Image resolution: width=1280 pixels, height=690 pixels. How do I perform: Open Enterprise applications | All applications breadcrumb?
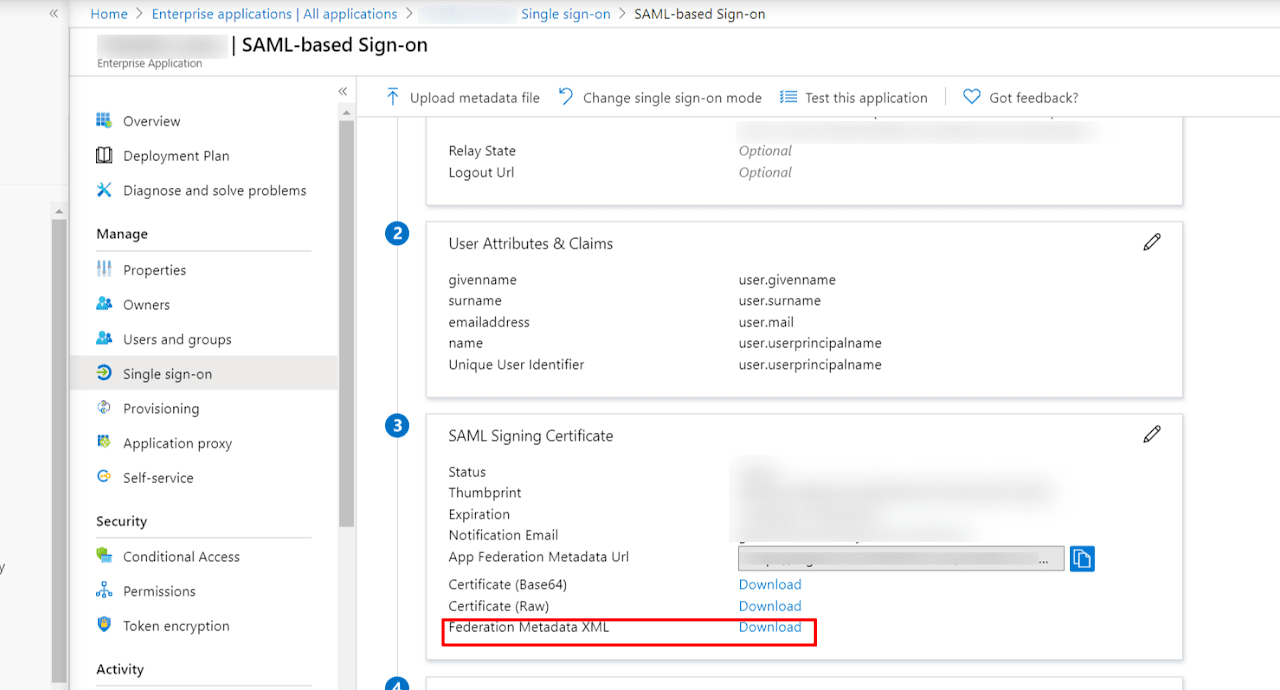[x=274, y=14]
